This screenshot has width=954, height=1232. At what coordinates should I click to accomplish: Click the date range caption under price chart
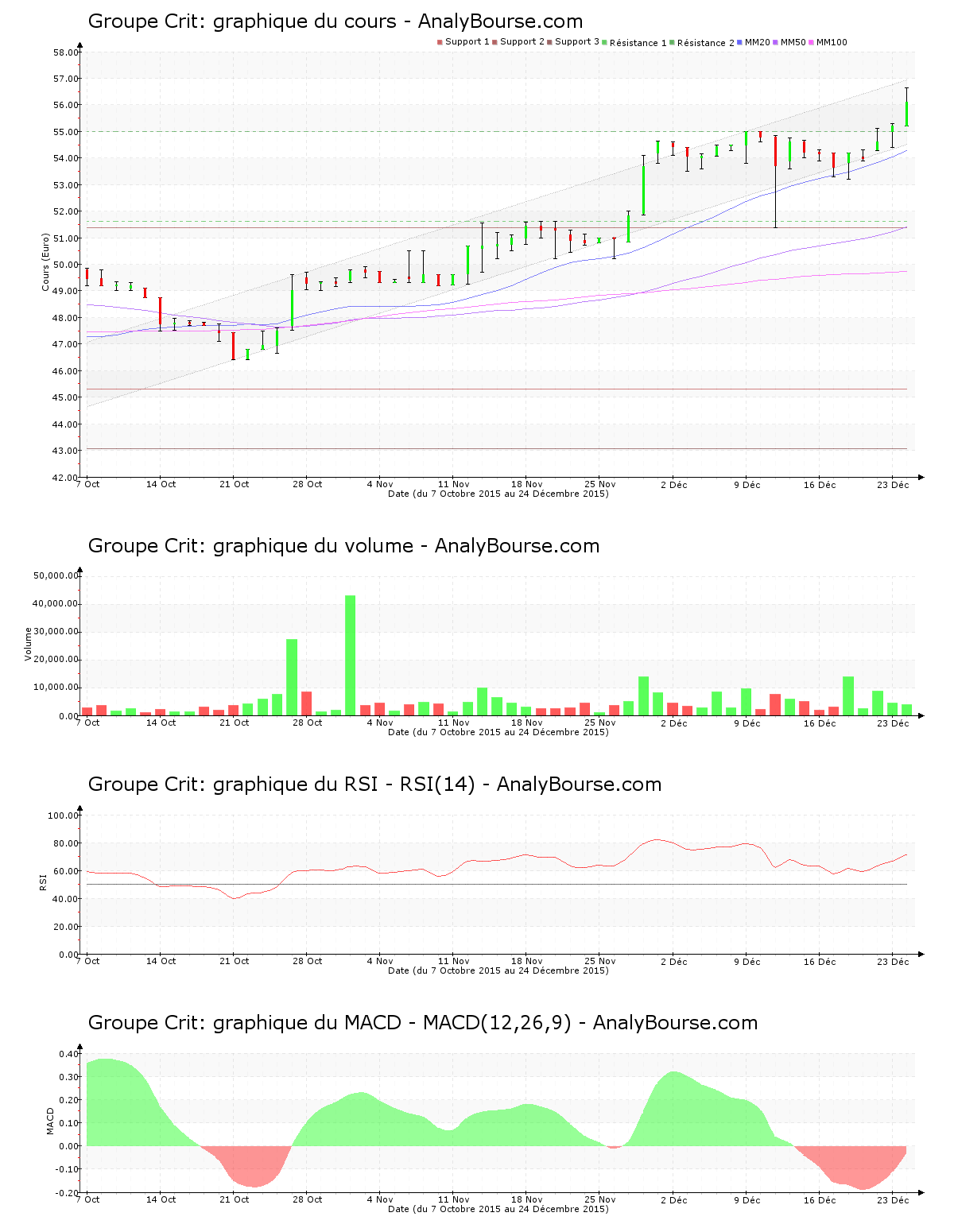tap(498, 494)
